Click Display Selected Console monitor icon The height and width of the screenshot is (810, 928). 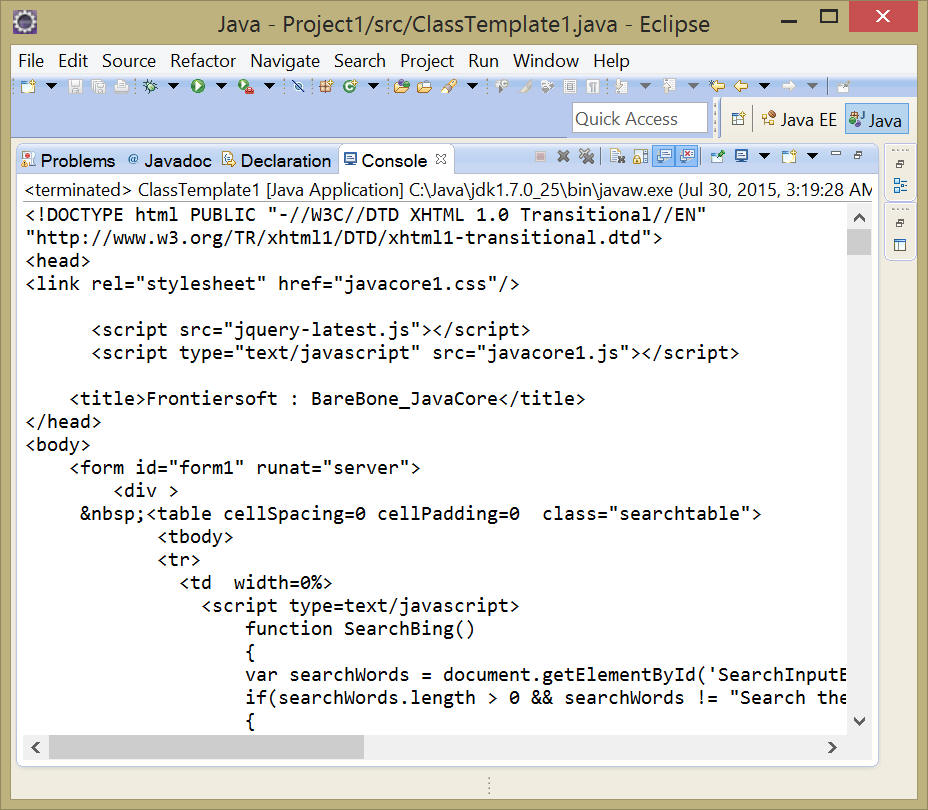click(x=741, y=156)
